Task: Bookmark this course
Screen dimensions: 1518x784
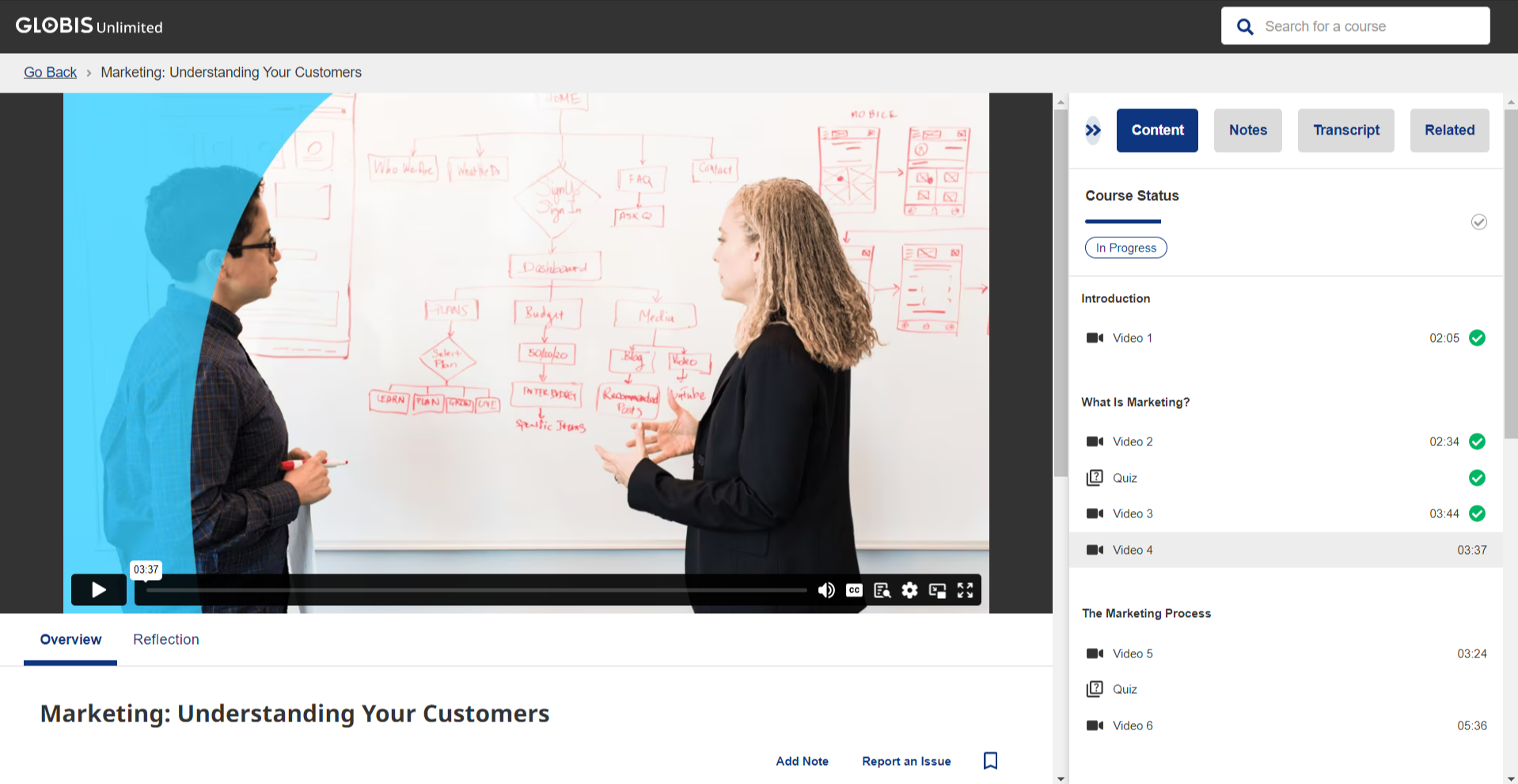Action: [990, 760]
